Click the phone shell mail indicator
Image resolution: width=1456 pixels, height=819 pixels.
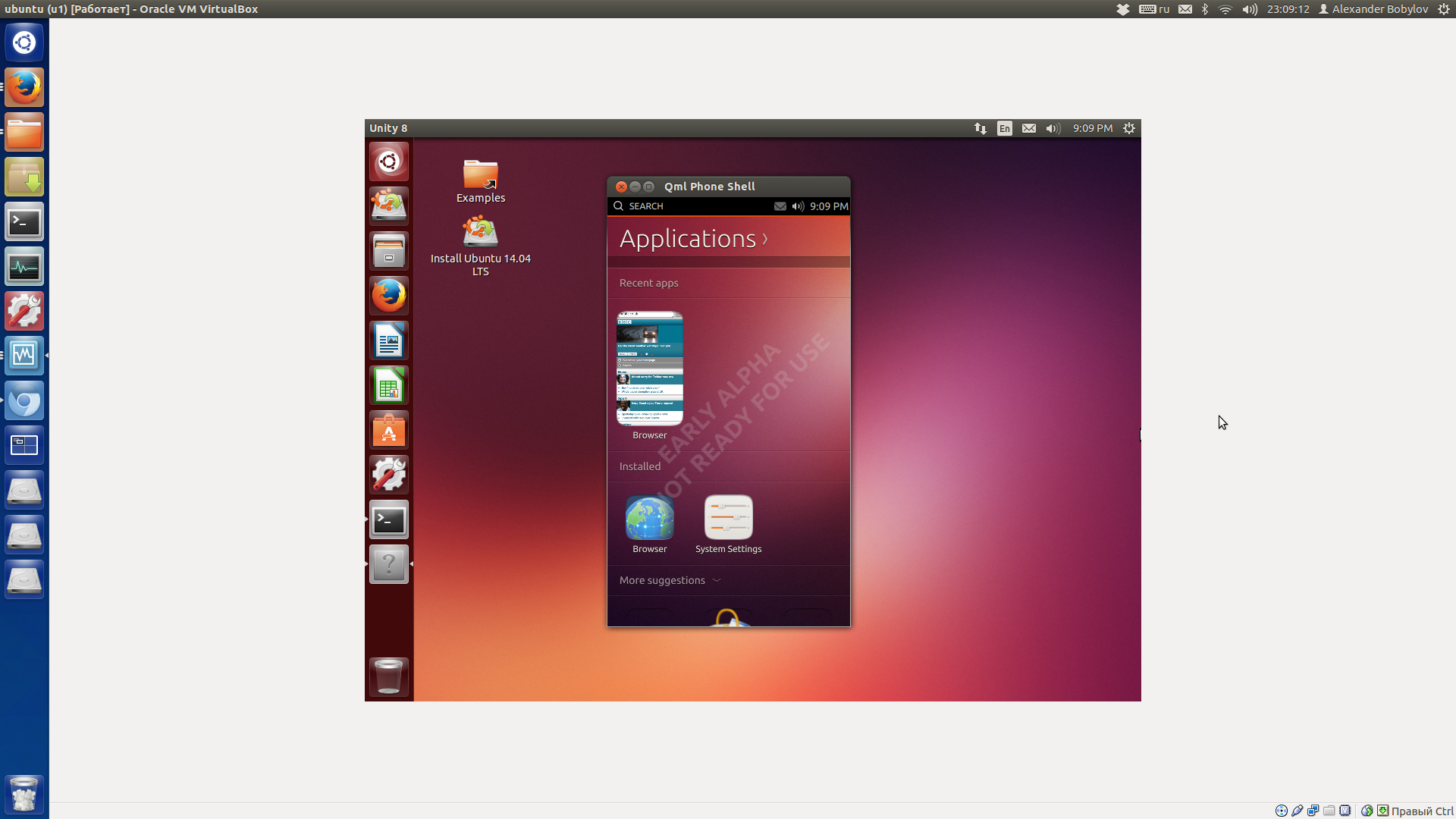pos(780,206)
